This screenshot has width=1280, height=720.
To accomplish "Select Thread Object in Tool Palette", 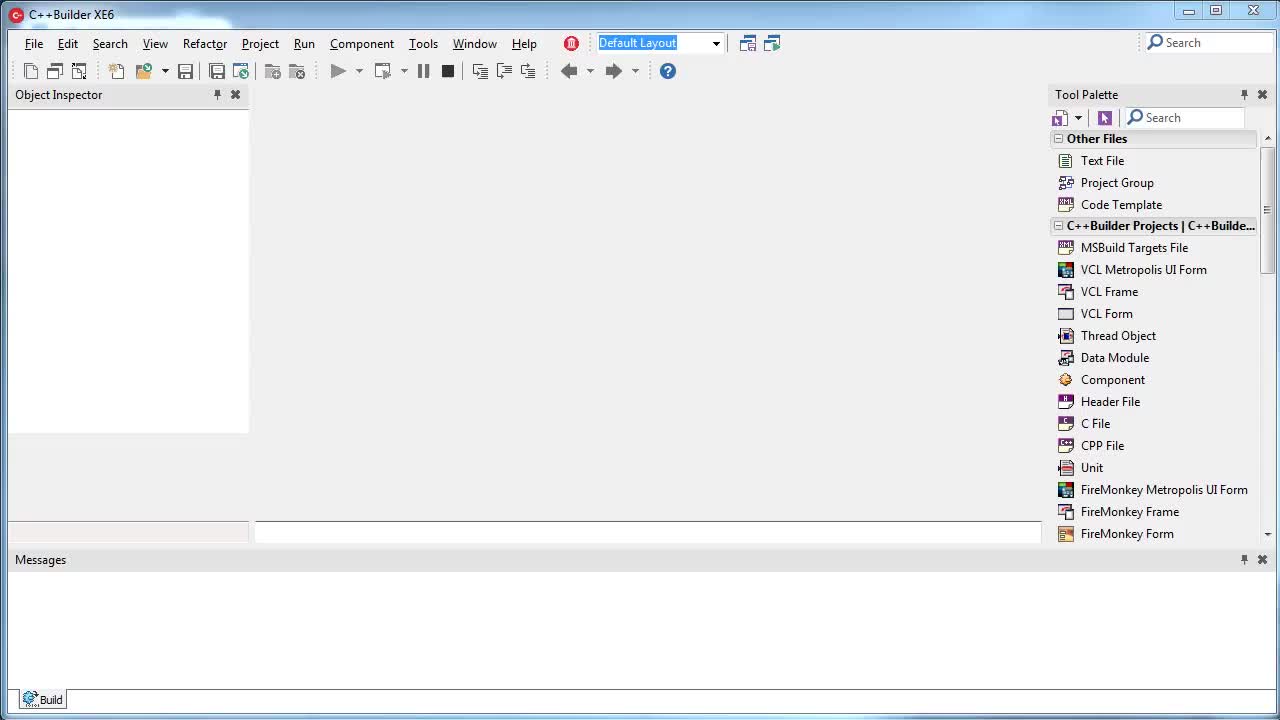I will coord(1118,336).
